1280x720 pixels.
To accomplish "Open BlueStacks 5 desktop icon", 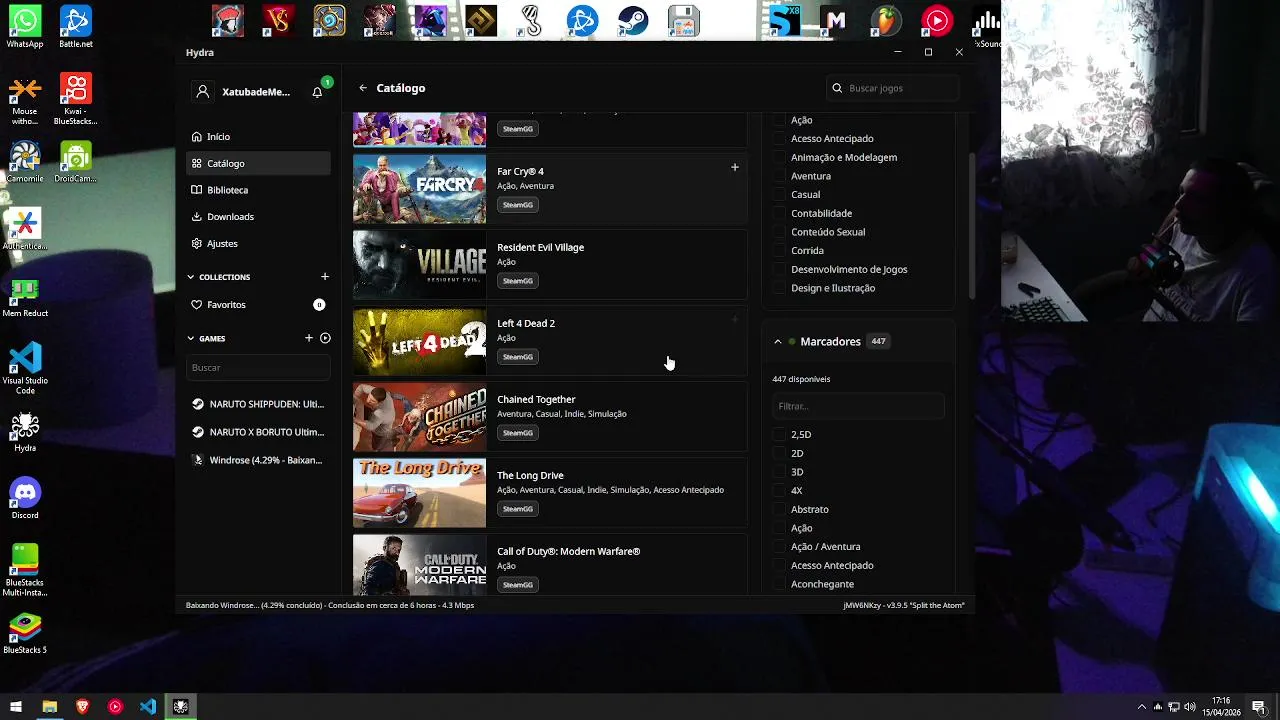I will pos(25,633).
